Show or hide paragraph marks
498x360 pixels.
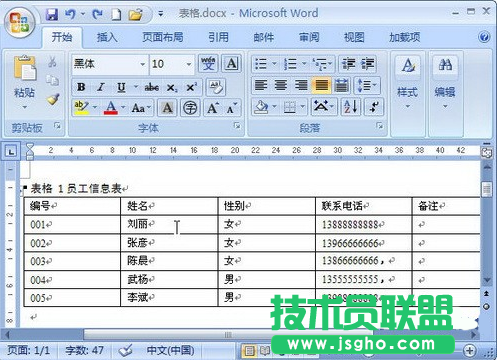click(x=374, y=107)
